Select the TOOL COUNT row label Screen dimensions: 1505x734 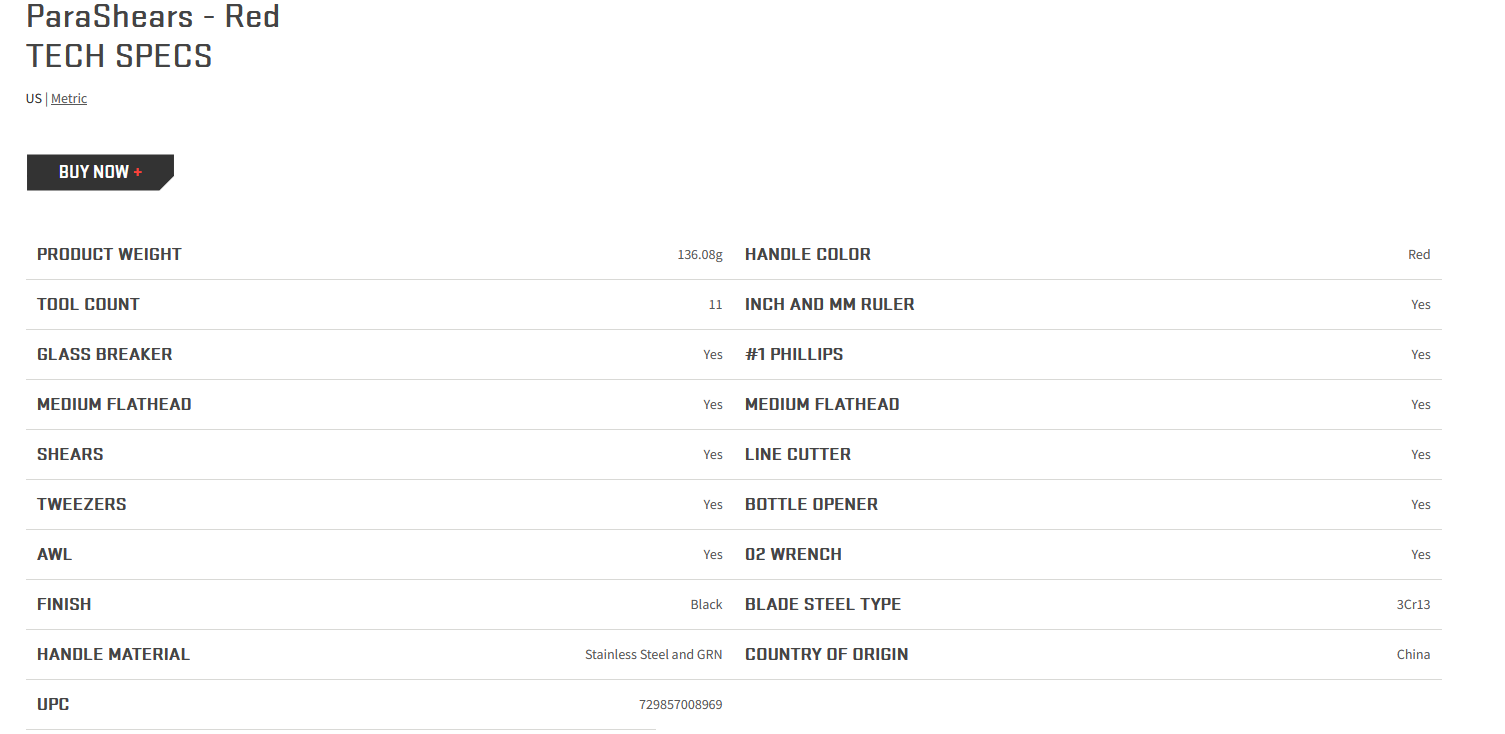88,304
